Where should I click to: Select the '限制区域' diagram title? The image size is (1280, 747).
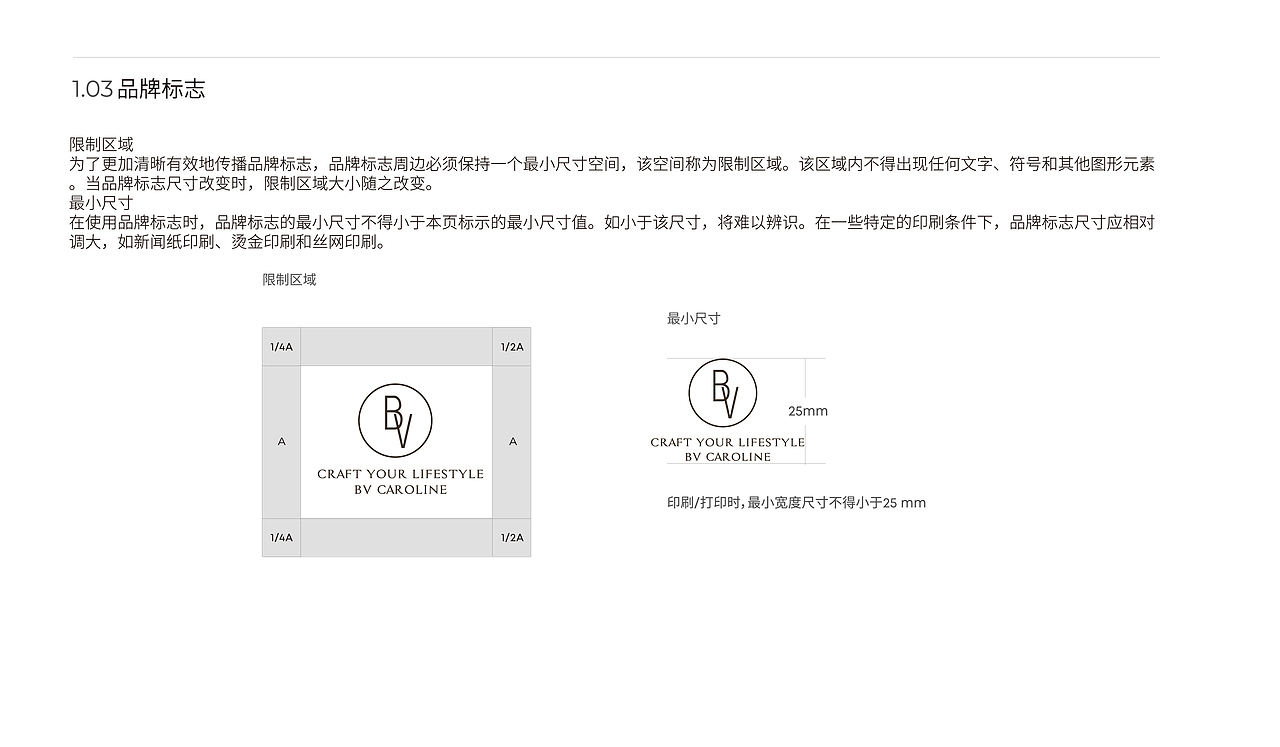(287, 280)
